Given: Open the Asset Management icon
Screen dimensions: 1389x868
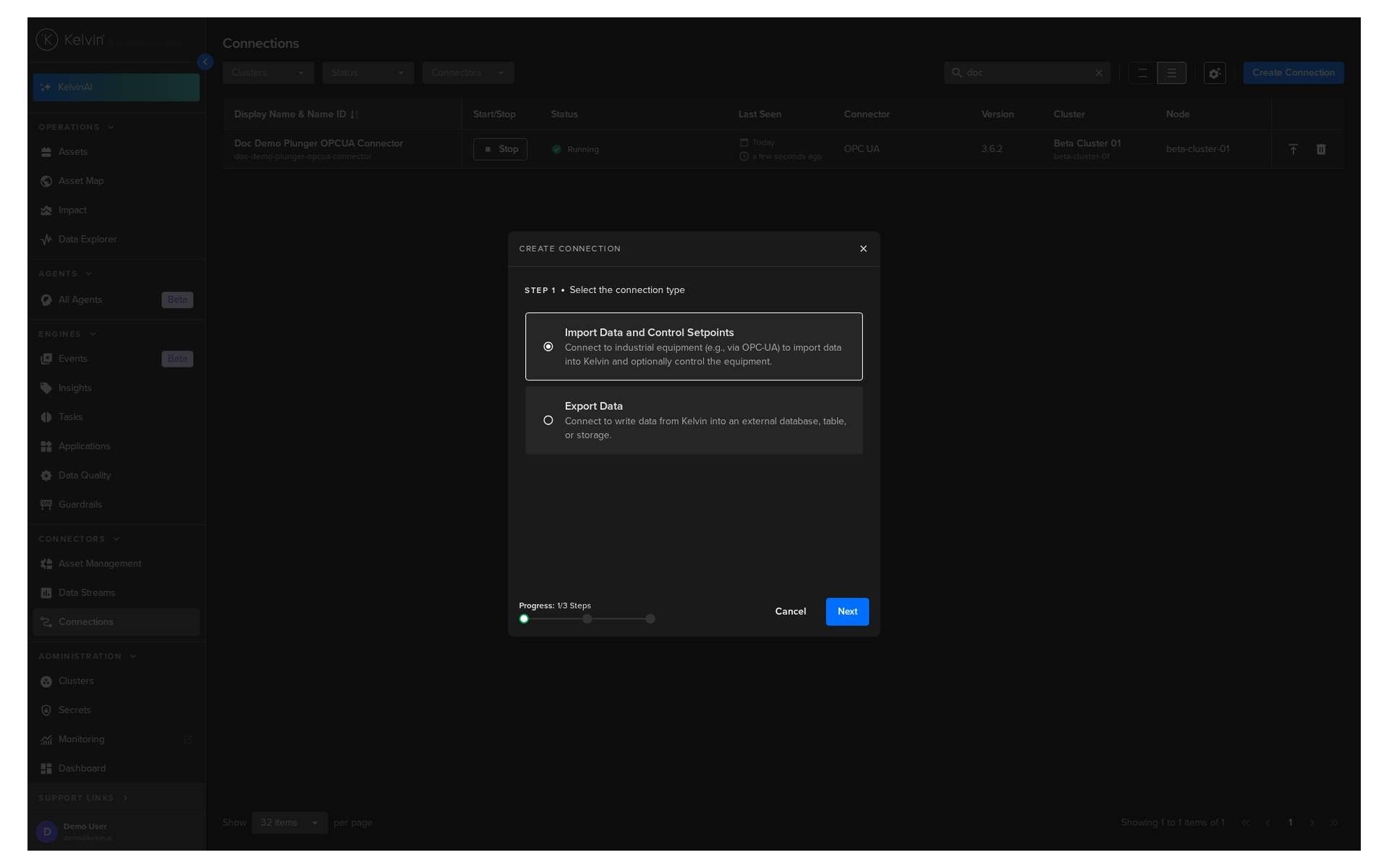Looking at the screenshot, I should (x=46, y=563).
